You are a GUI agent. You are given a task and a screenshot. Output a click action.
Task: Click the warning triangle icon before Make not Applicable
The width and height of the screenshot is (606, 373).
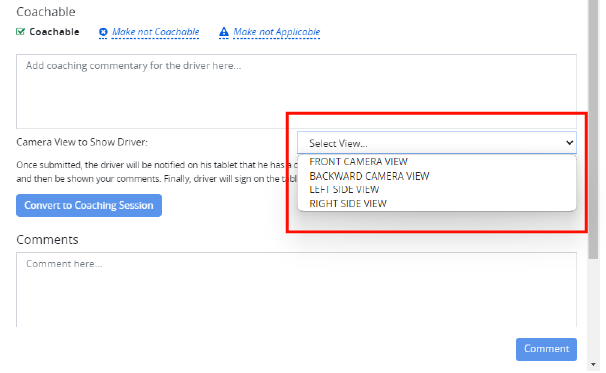[x=224, y=32]
